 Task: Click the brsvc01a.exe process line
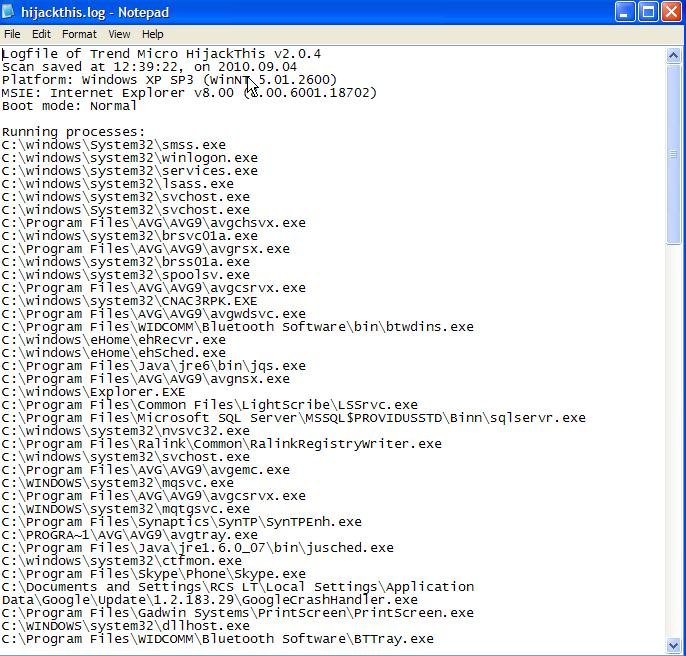click(x=130, y=236)
